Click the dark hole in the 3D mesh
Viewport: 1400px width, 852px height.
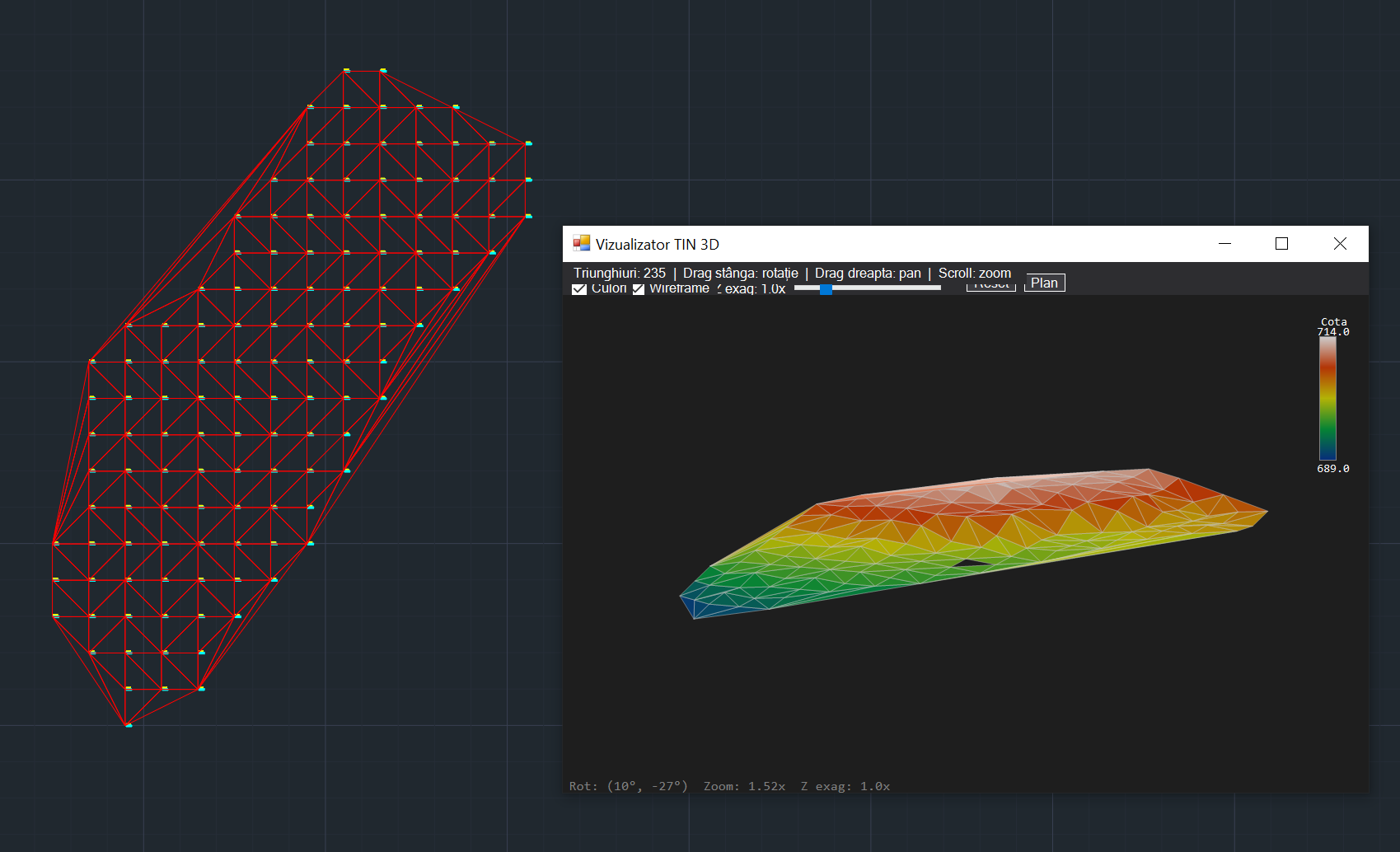pyautogui.click(x=972, y=564)
